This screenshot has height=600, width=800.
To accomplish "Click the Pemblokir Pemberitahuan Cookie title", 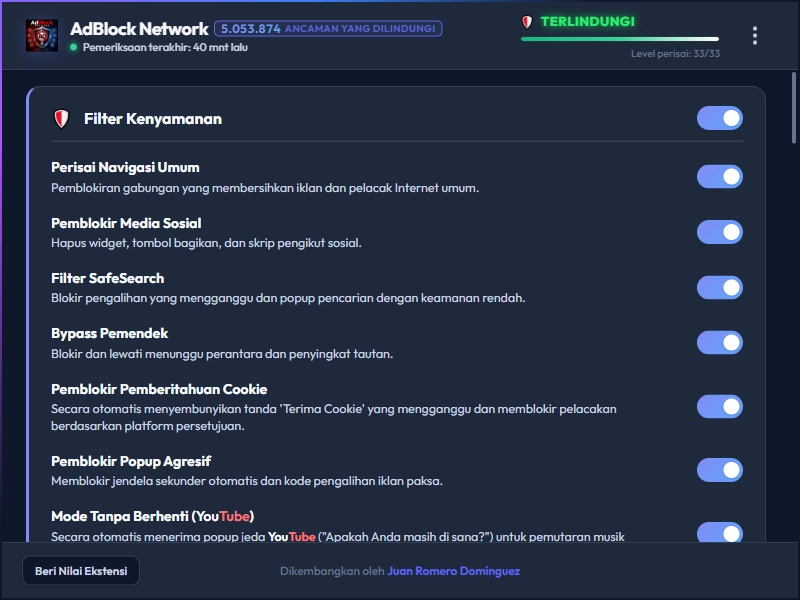I will (159, 389).
